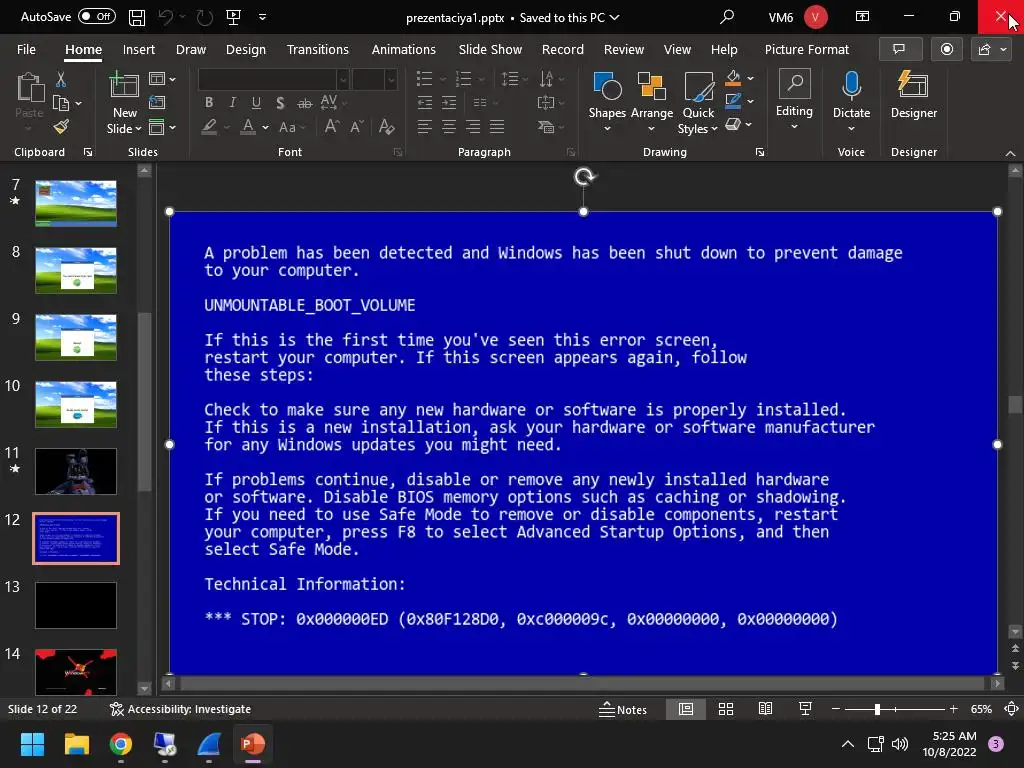Switch to Transitions tab
This screenshot has width=1024, height=768.
coord(317,50)
